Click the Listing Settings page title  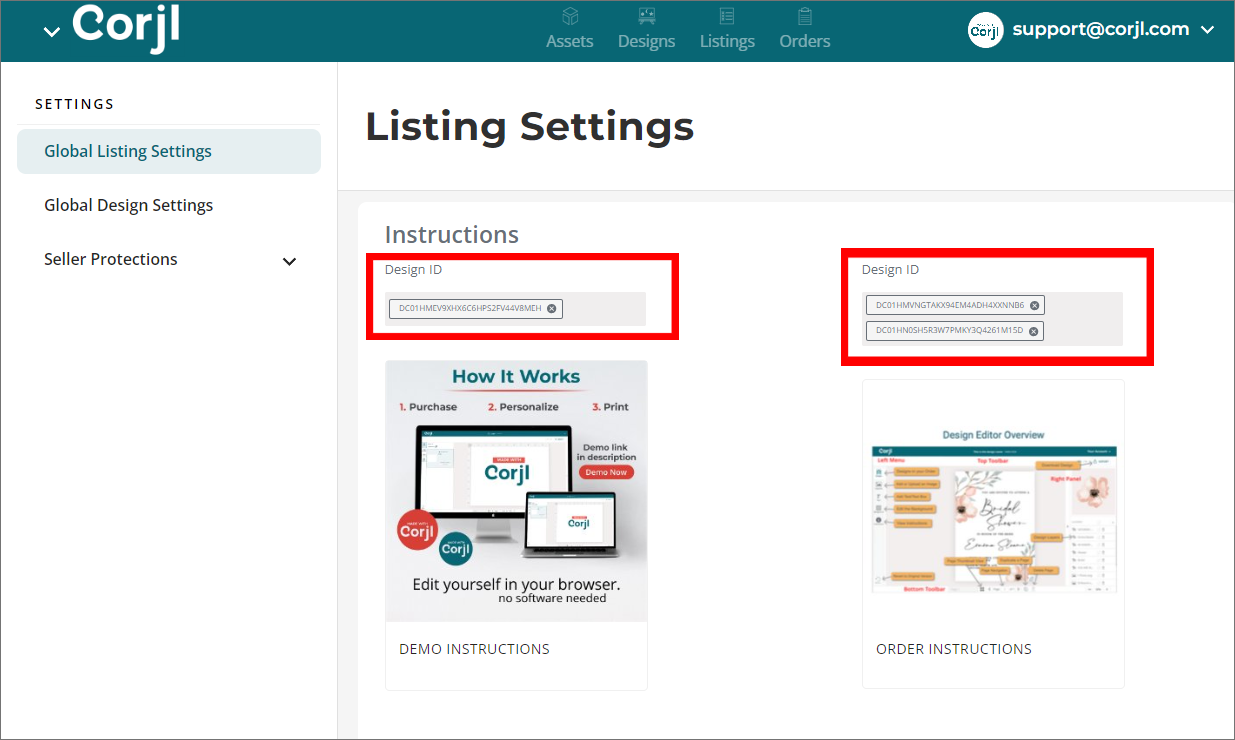click(530, 127)
